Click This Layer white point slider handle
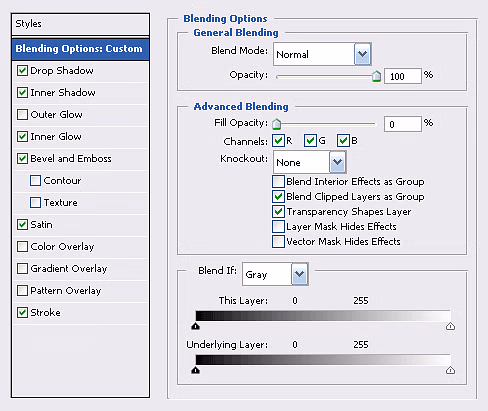 click(x=450, y=326)
